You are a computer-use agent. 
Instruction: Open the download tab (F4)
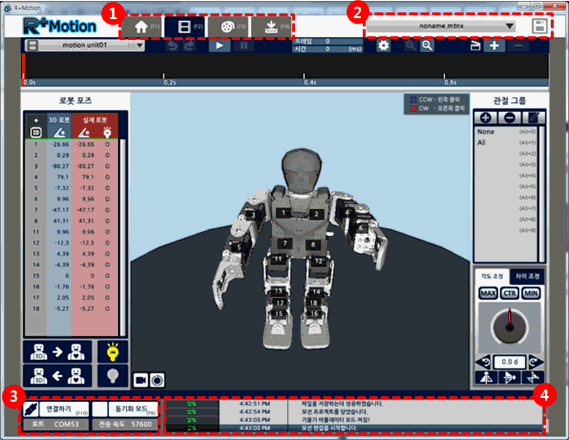pos(271,26)
